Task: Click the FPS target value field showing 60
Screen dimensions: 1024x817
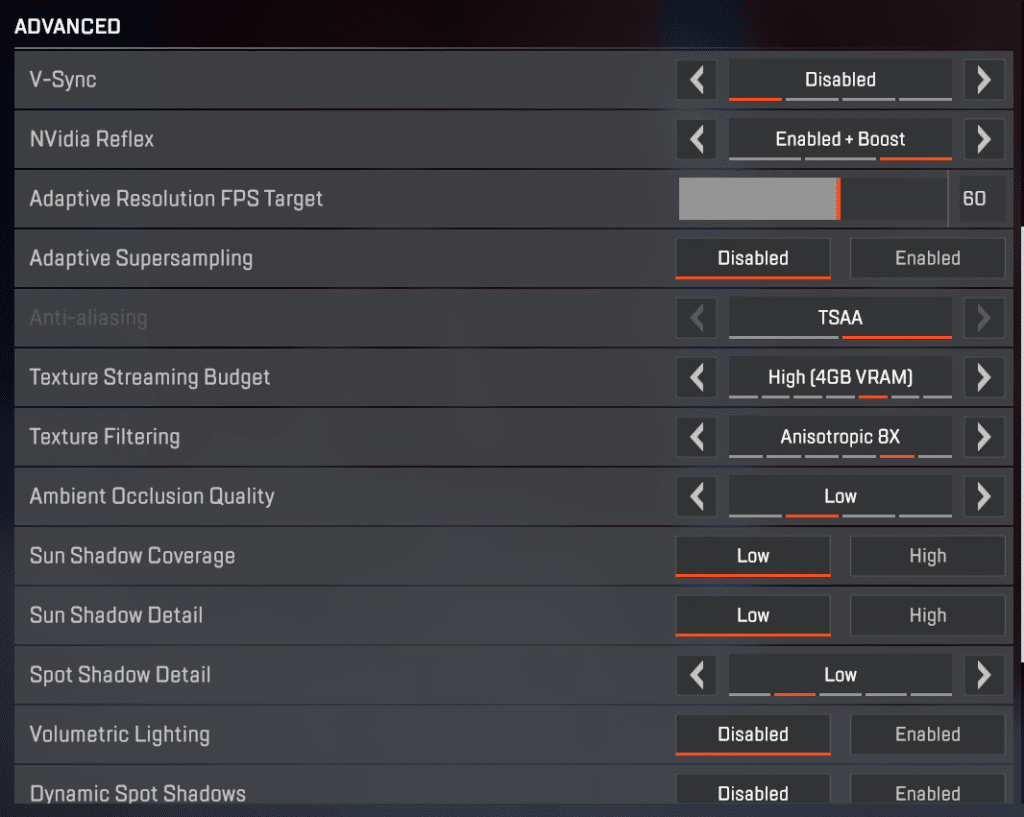Action: click(974, 199)
